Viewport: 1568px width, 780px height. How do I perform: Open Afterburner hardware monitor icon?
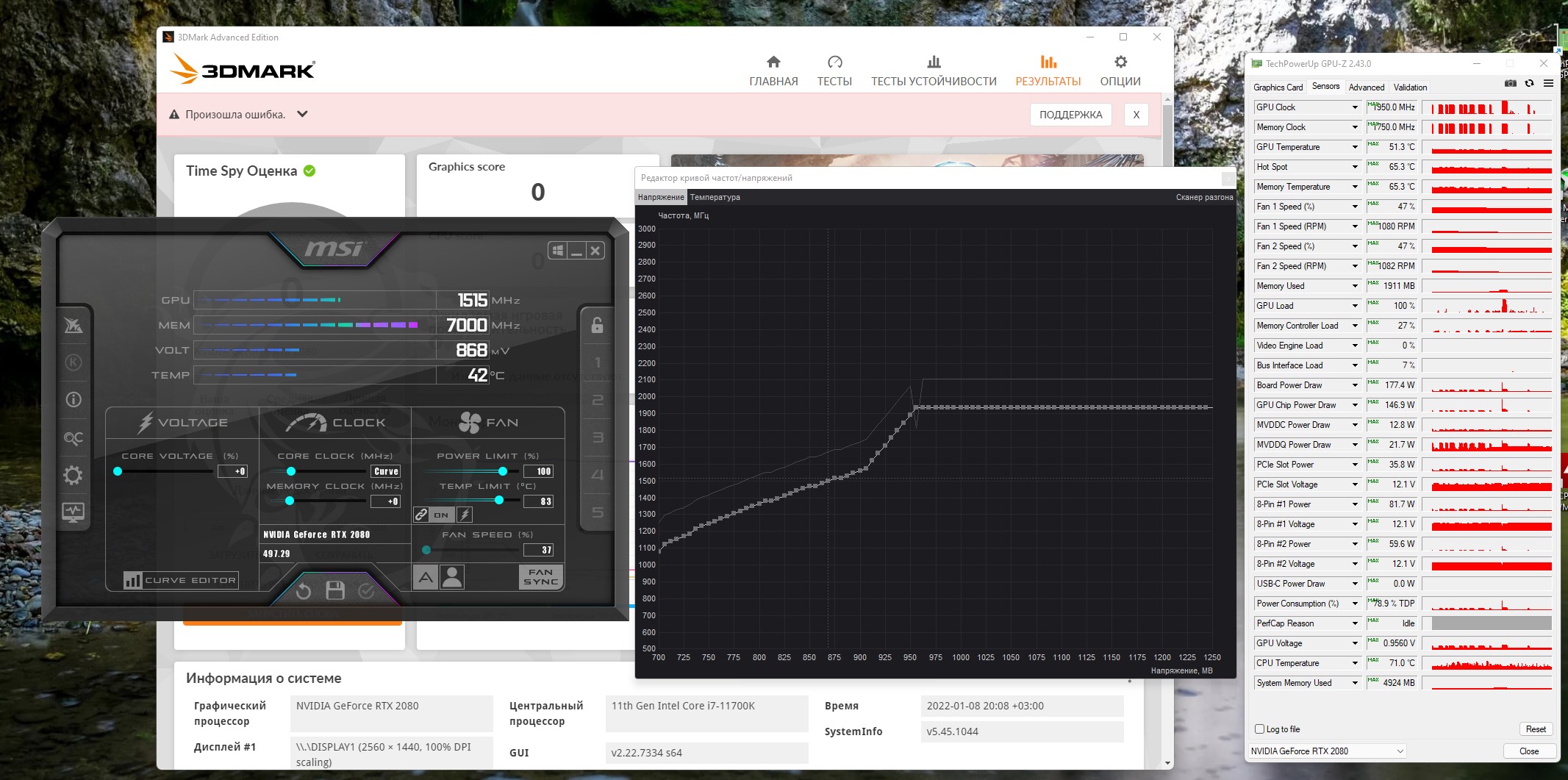pos(74,512)
